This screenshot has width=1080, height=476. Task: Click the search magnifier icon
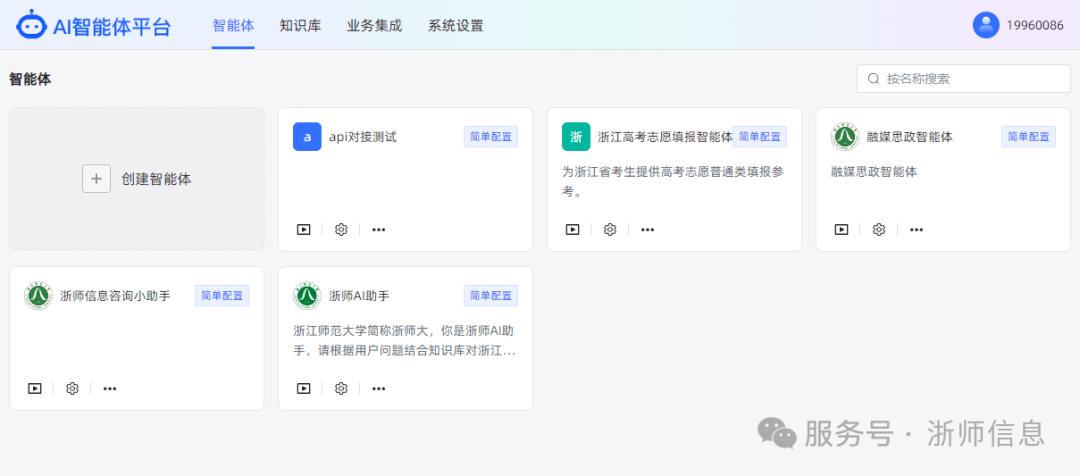[x=873, y=79]
